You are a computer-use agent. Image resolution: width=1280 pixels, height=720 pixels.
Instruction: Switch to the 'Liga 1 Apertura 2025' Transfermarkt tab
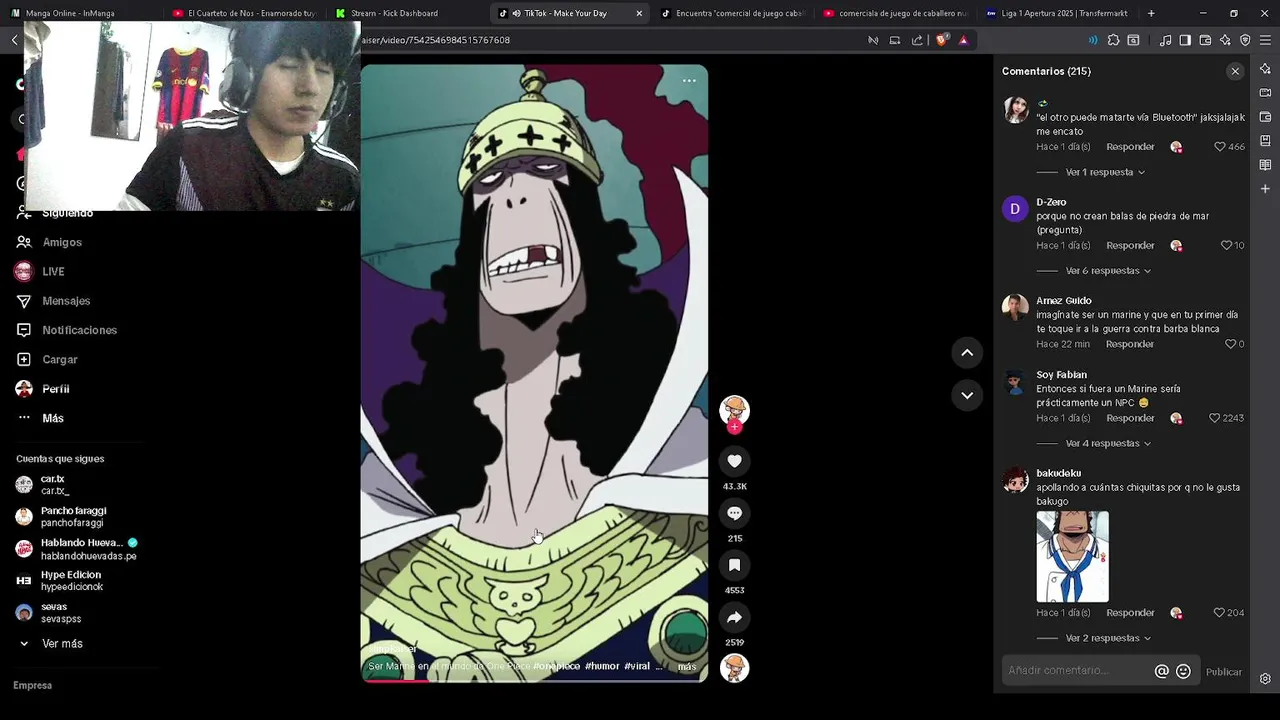pos(1058,13)
